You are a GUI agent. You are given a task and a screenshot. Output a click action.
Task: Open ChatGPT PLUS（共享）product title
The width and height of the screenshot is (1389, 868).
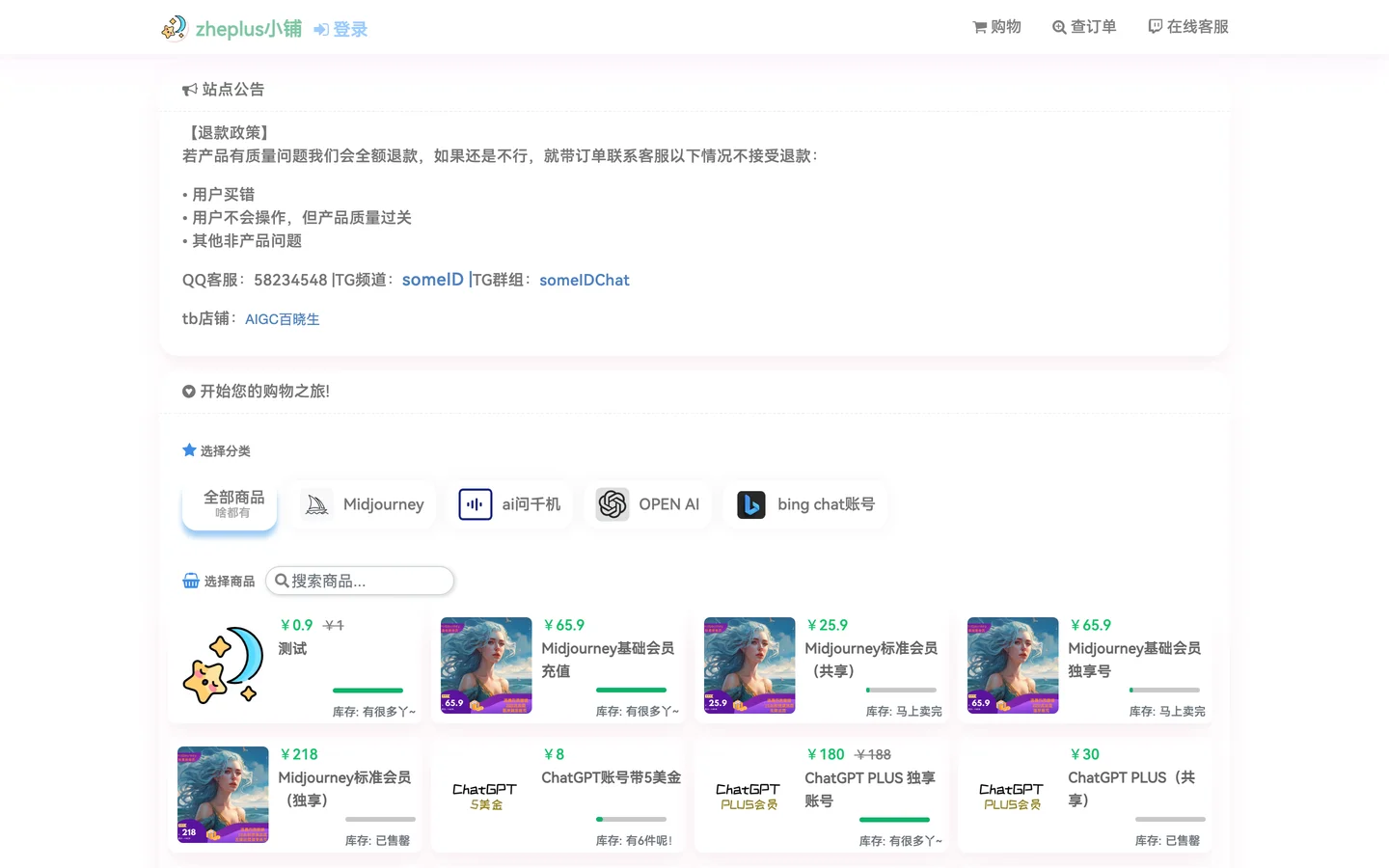pos(1131,789)
